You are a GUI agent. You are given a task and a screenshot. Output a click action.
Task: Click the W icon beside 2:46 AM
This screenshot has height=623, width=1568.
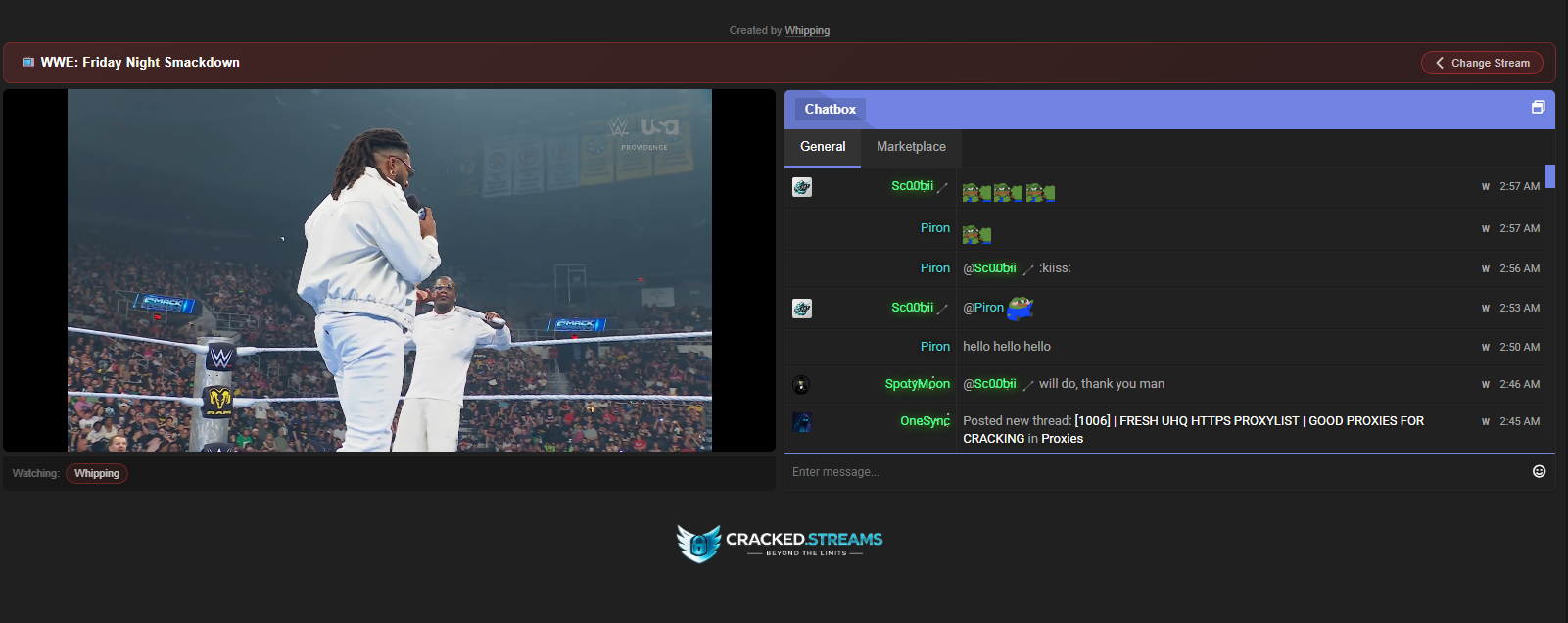pos(1486,385)
